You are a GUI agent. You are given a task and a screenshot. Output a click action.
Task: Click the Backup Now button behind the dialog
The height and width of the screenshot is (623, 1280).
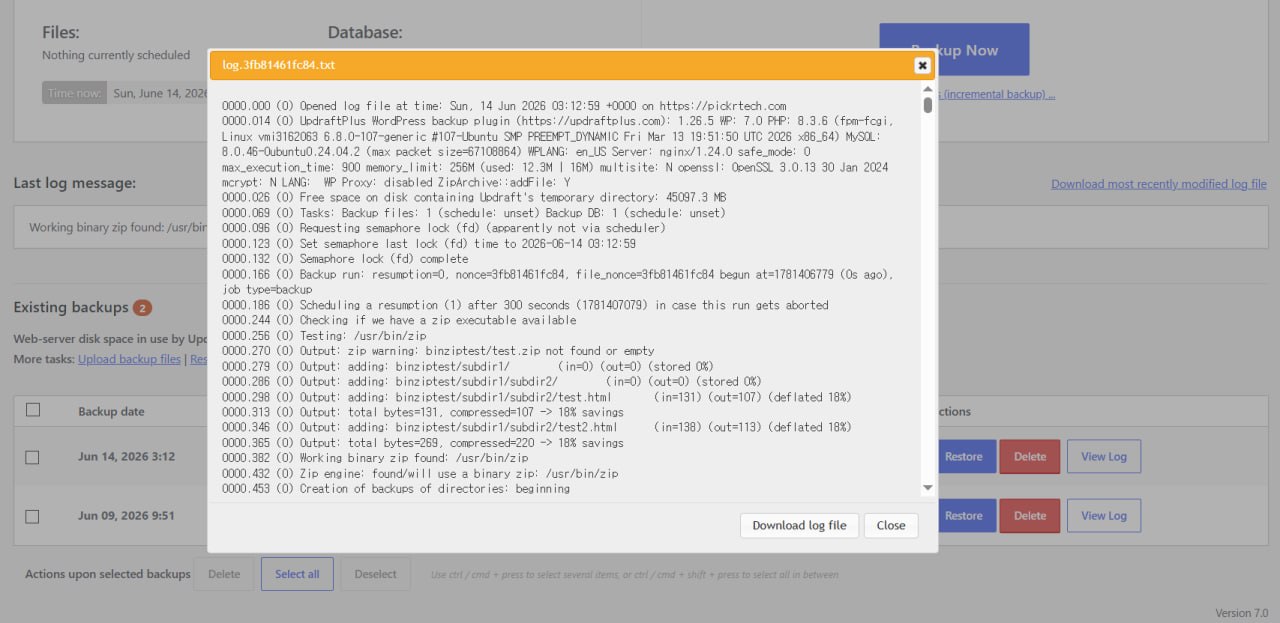click(x=954, y=50)
